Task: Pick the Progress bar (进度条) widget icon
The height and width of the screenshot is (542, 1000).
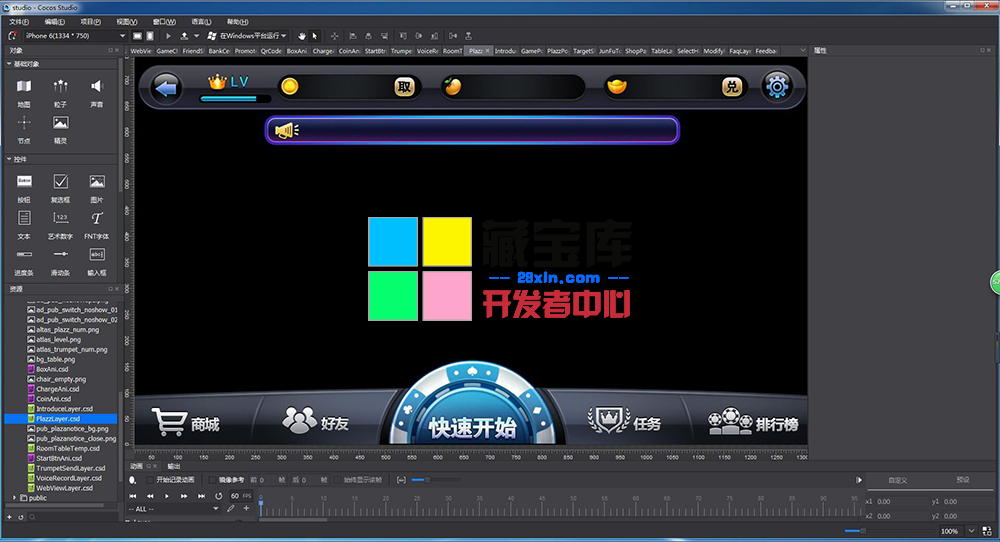Action: [24, 254]
